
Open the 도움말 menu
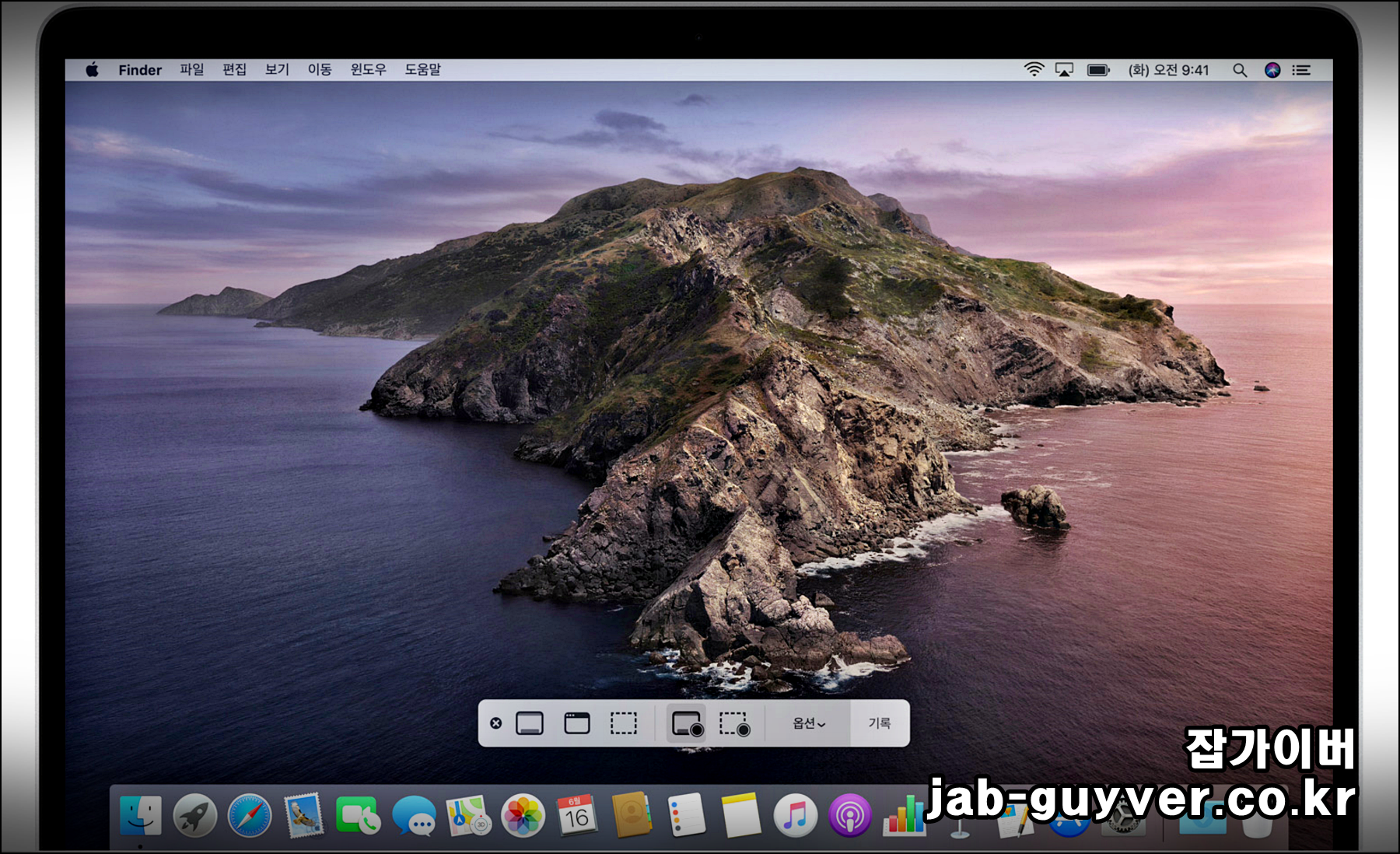tap(422, 70)
